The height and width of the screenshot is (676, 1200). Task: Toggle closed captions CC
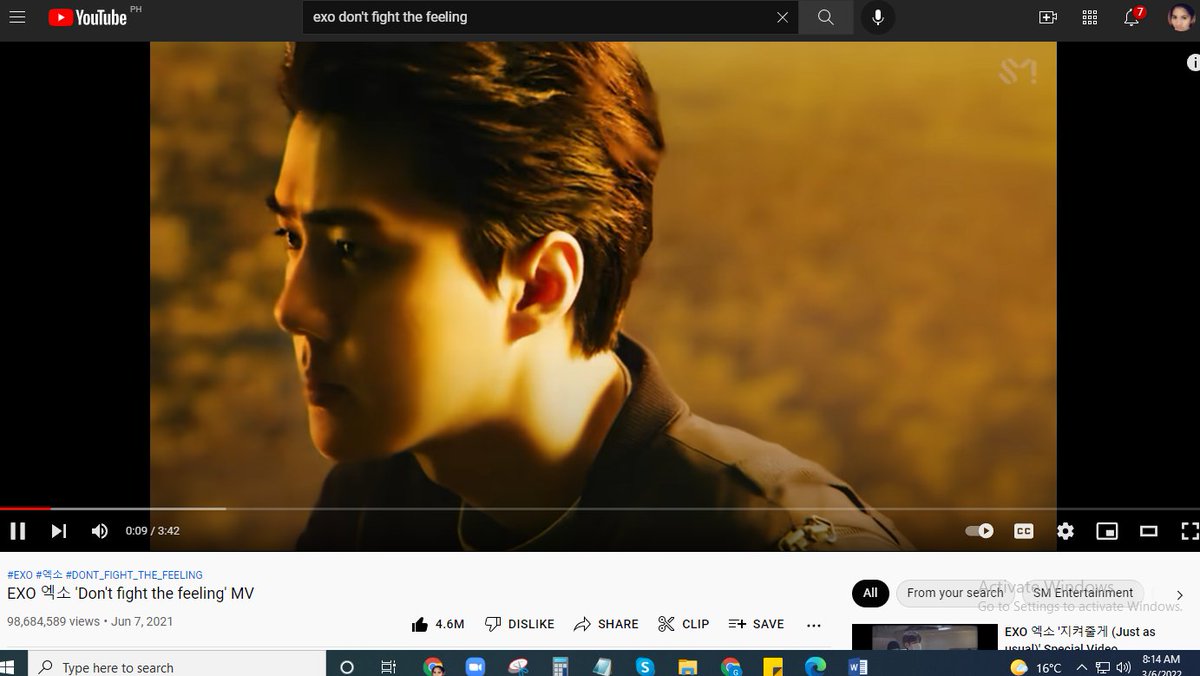(1023, 531)
